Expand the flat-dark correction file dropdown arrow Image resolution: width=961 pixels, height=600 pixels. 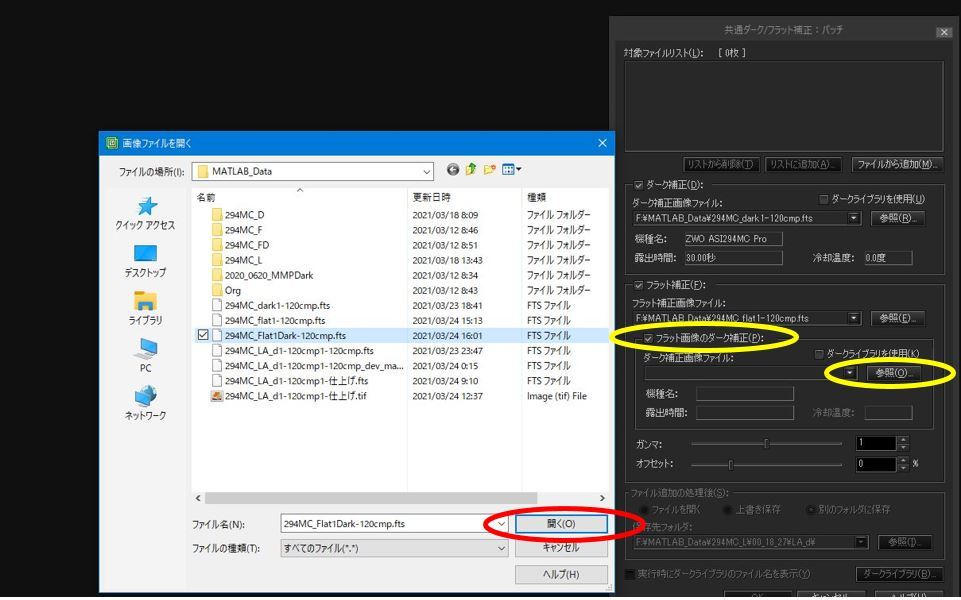849,373
